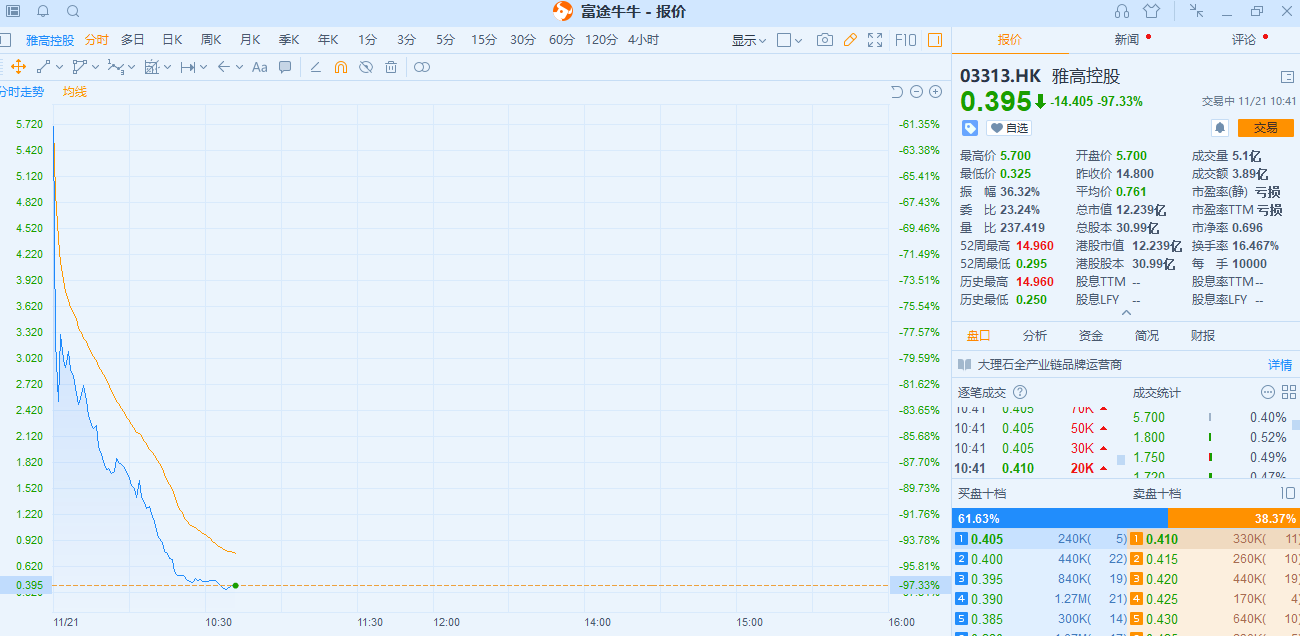The height and width of the screenshot is (636, 1300).
Task: Expand the measurement tool options arrow
Action: 167,67
